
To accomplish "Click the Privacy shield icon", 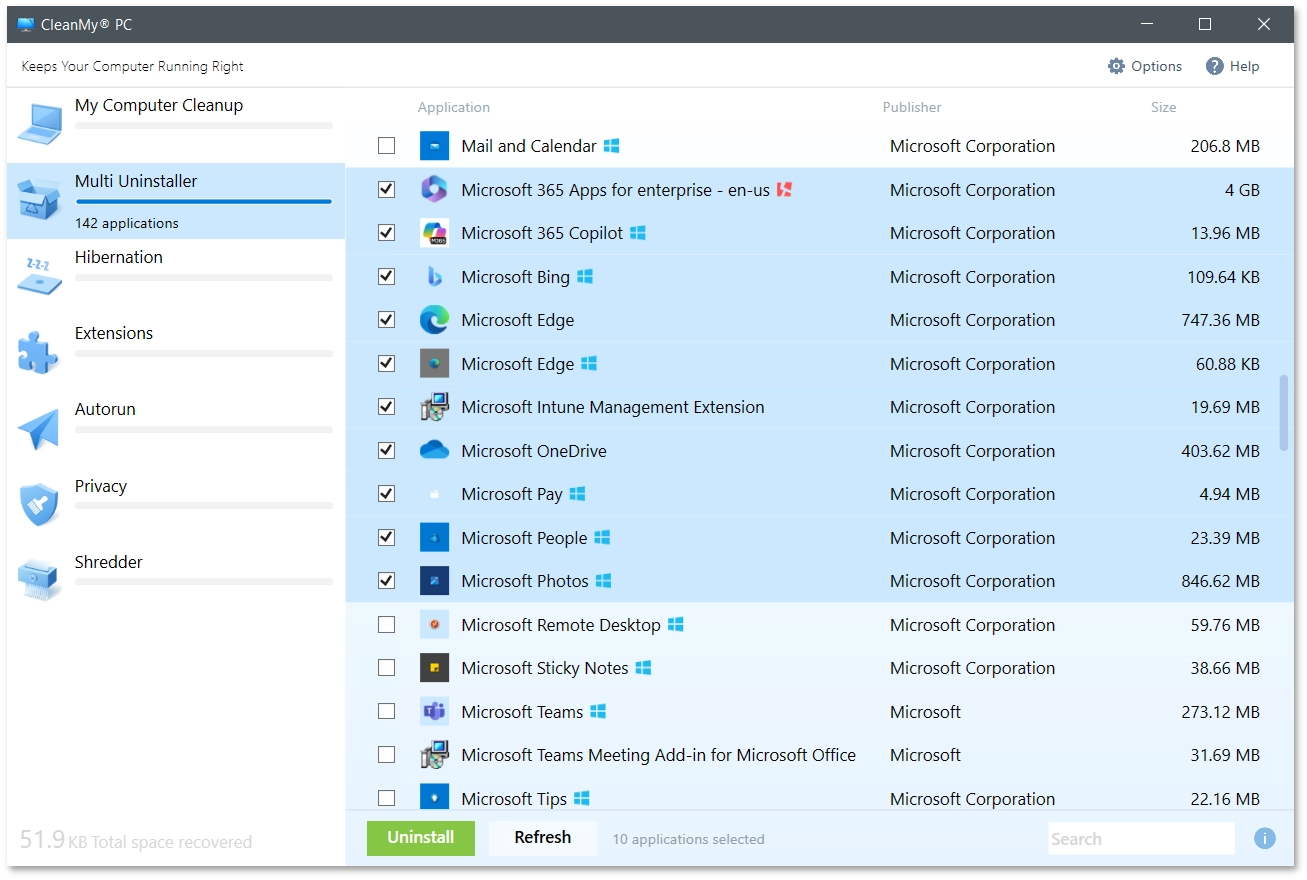I will (x=39, y=505).
